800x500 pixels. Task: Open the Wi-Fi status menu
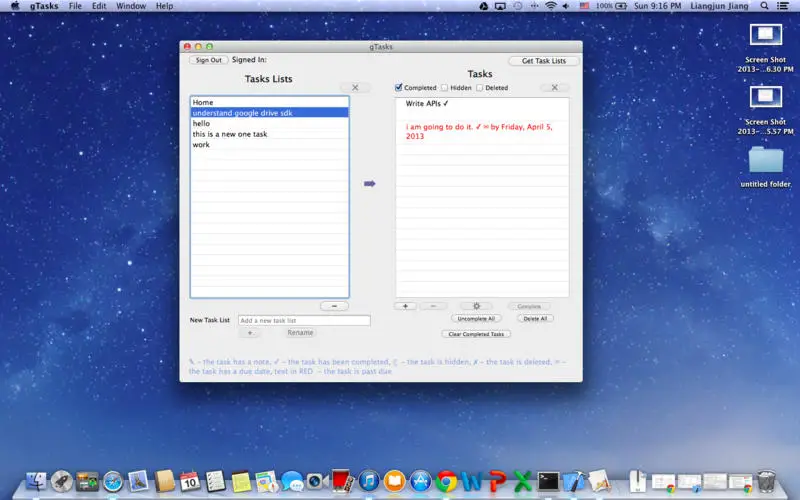(x=551, y=6)
